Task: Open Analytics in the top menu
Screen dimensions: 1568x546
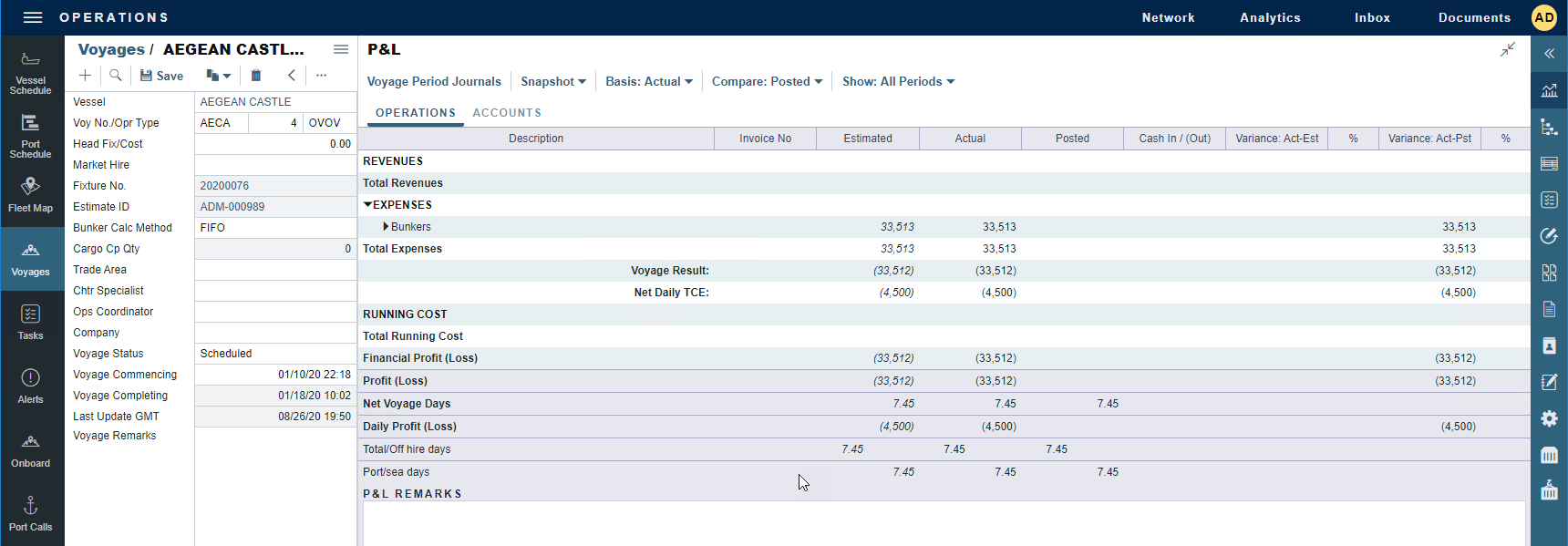Action: click(x=1269, y=17)
